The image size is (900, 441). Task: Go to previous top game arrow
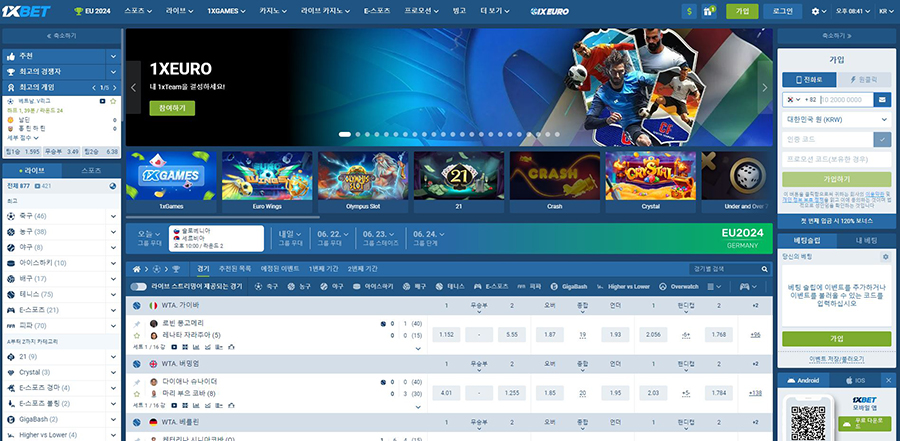click(94, 87)
